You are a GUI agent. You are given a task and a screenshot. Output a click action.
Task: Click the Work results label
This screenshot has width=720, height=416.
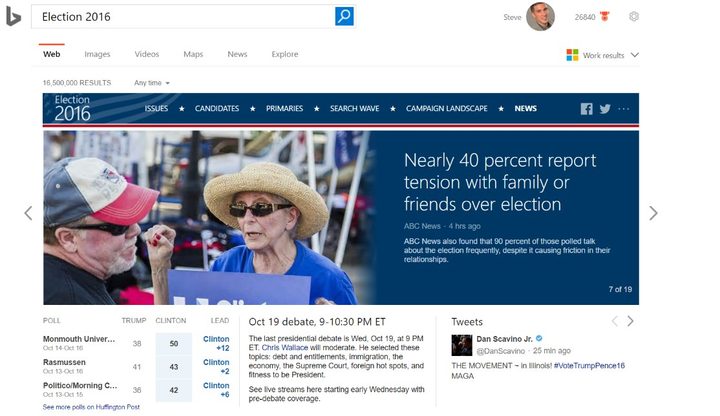click(603, 56)
